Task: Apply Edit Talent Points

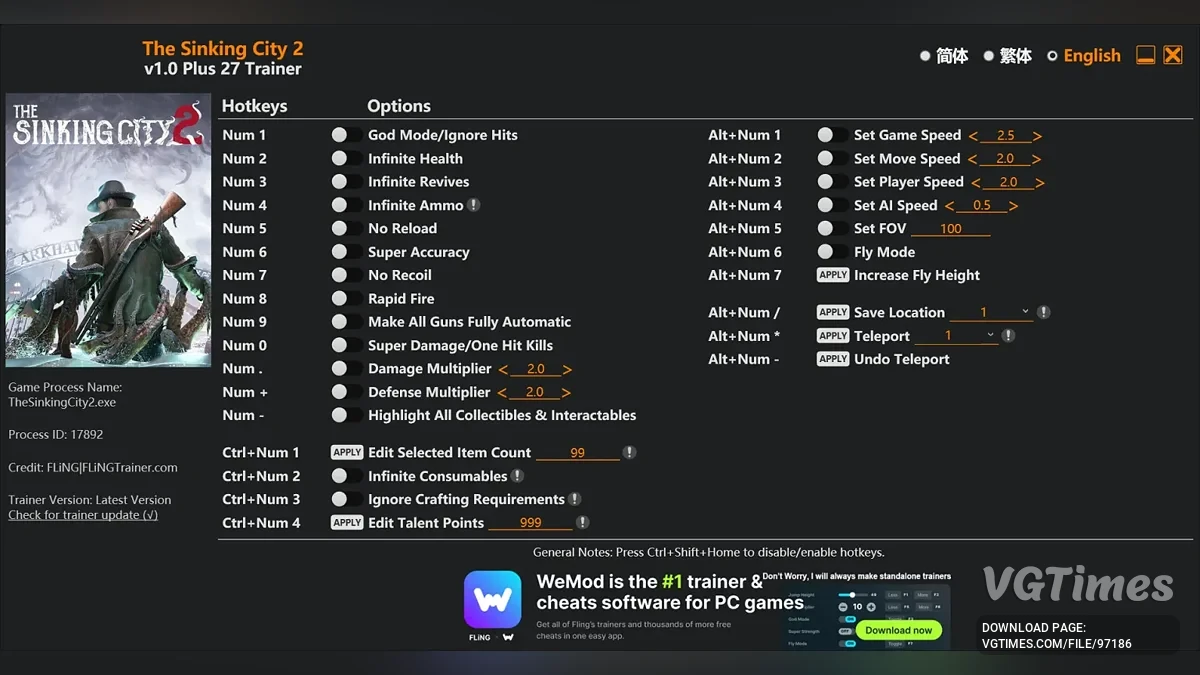Action: click(x=347, y=522)
